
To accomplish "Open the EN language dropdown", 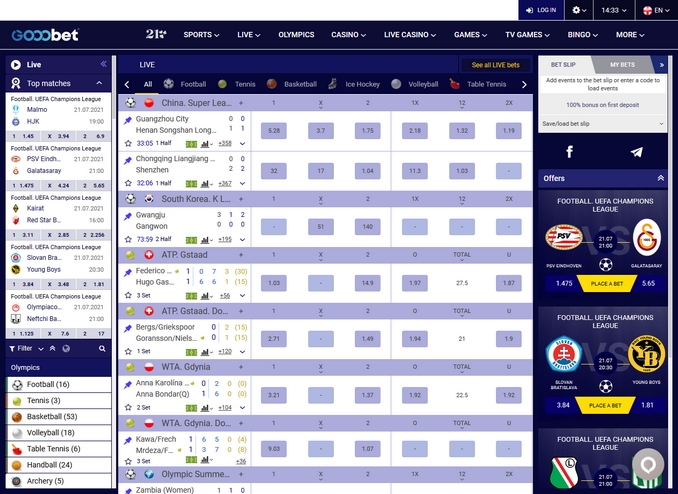I will click(657, 10).
